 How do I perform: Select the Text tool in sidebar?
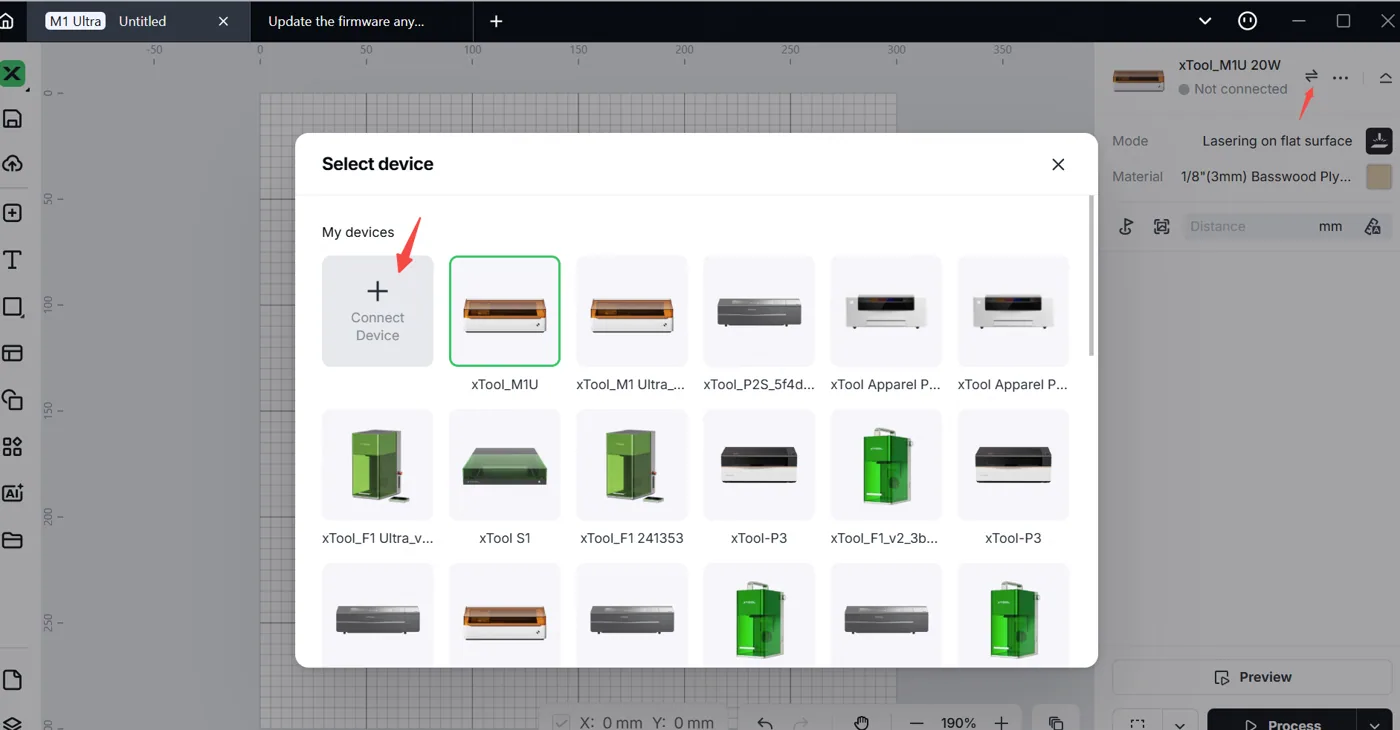(12, 260)
